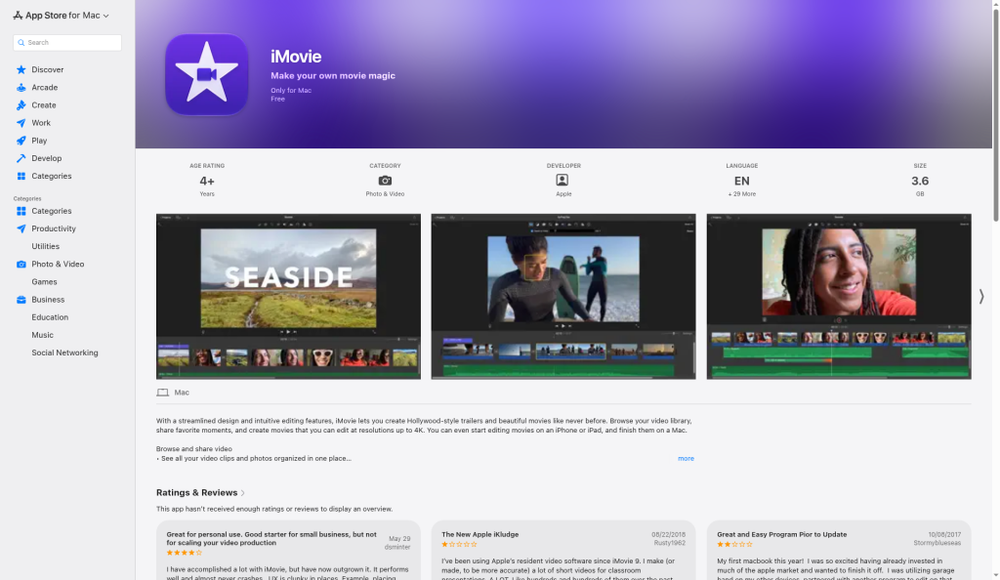Click four-star rating on dsminter review
This screenshot has width=1000, height=580.
[x=184, y=553]
